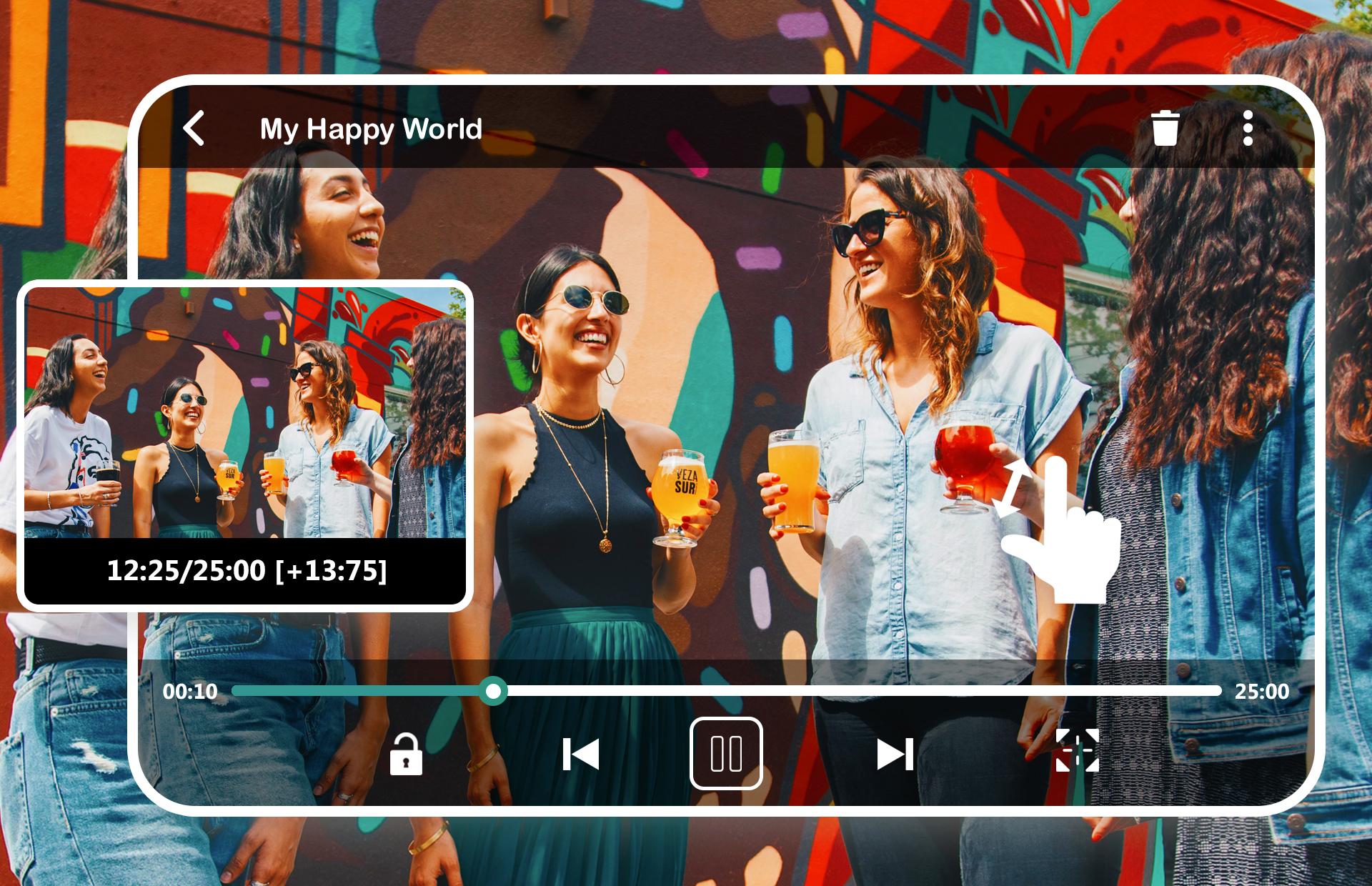Click the 00:10 elapsed time label
Viewport: 1372px width, 886px height.
click(190, 691)
